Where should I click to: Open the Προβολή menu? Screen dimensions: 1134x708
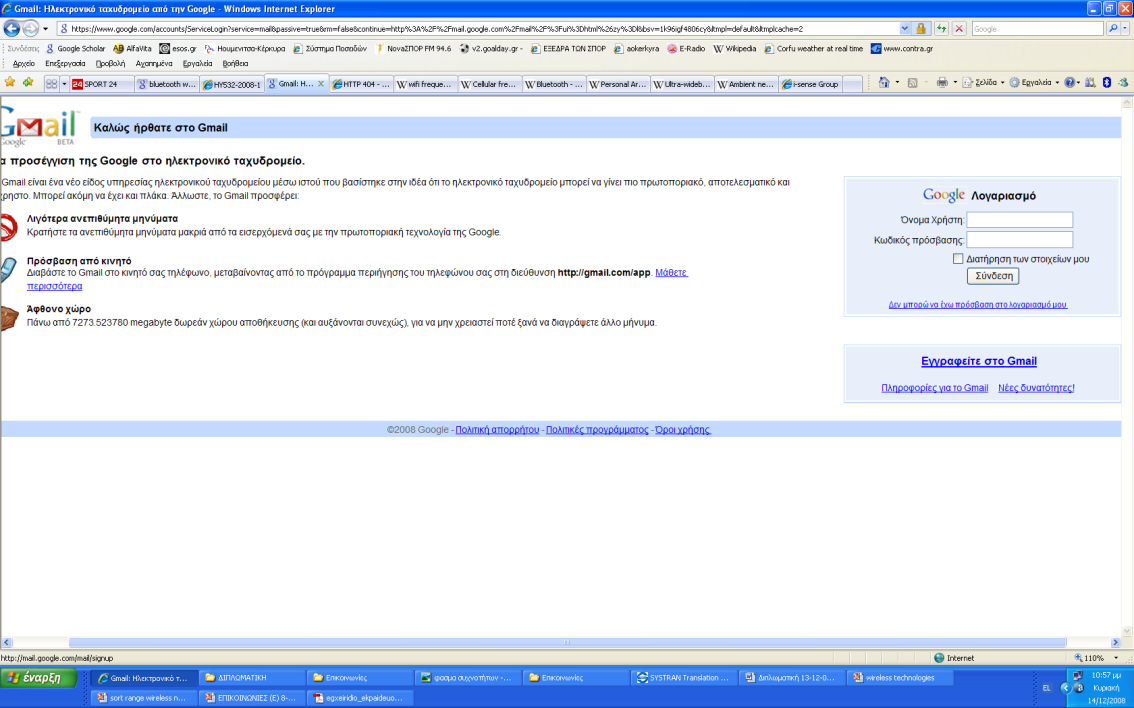(x=110, y=64)
